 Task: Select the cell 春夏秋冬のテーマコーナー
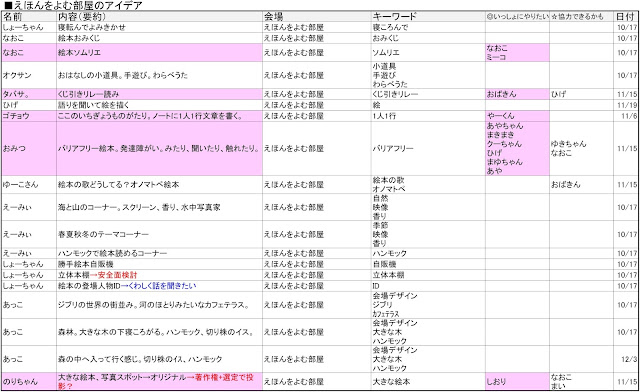tap(159, 234)
